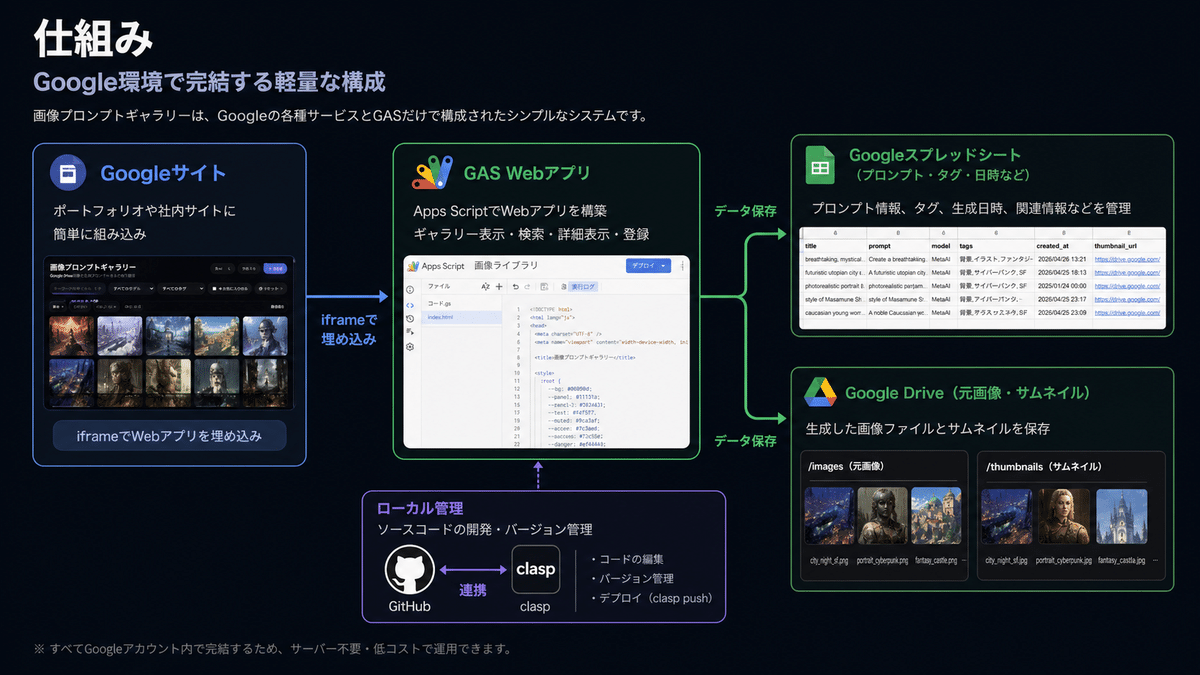The width and height of the screenshot is (1200, 675).
Task: Open the all tags dropdown in the gallery
Action: (181, 288)
